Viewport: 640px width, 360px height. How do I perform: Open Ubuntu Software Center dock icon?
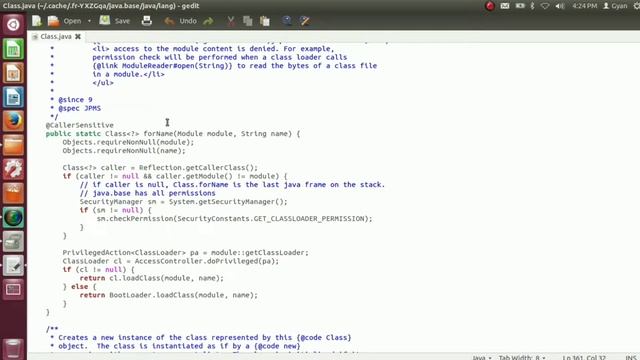[x=13, y=193]
